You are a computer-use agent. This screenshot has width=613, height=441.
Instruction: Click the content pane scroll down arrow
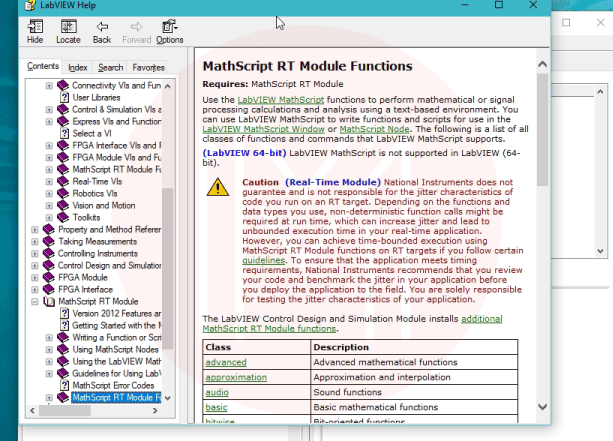(x=543, y=407)
